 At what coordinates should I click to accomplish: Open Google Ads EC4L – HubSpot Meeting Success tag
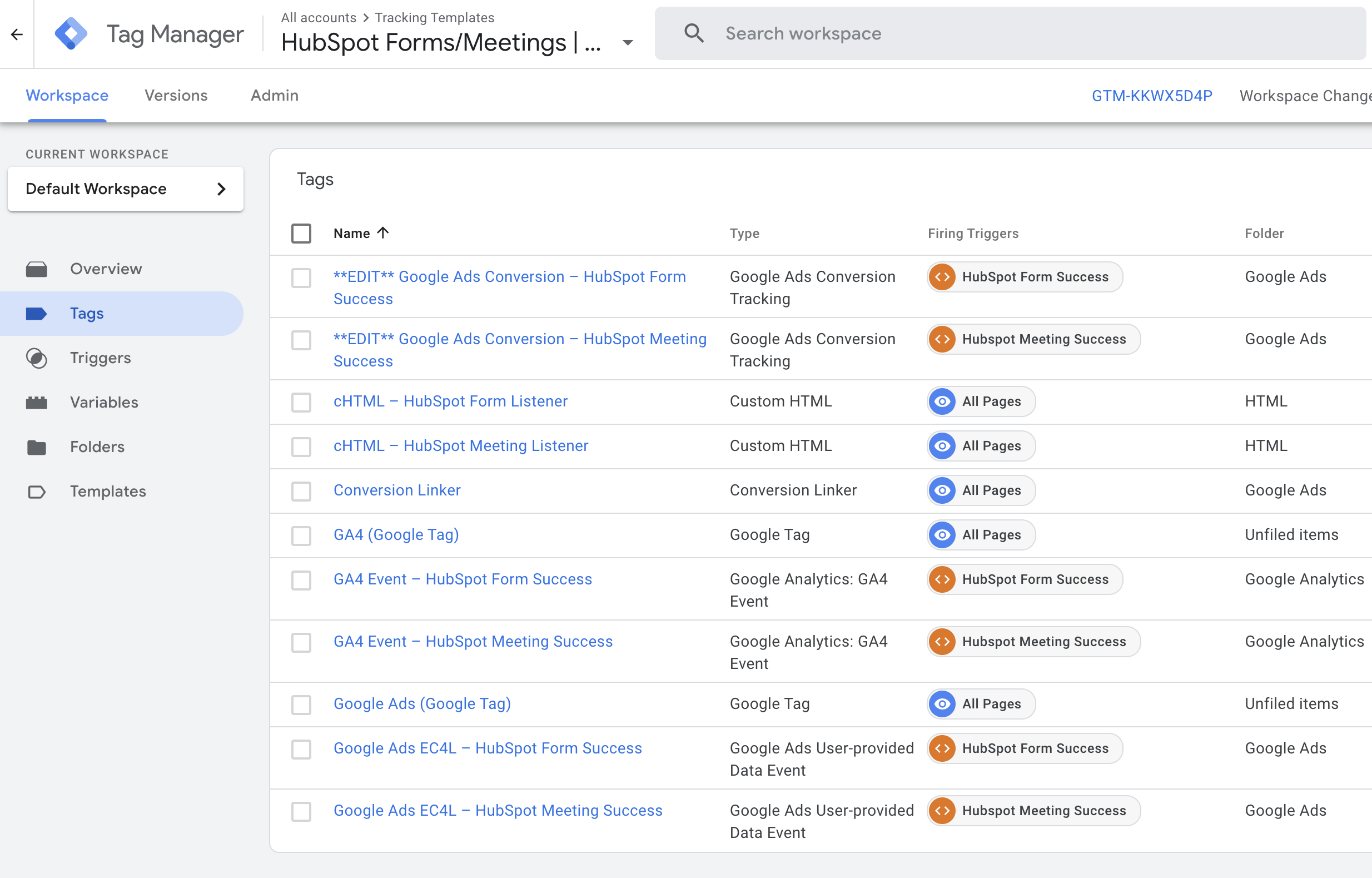point(498,810)
